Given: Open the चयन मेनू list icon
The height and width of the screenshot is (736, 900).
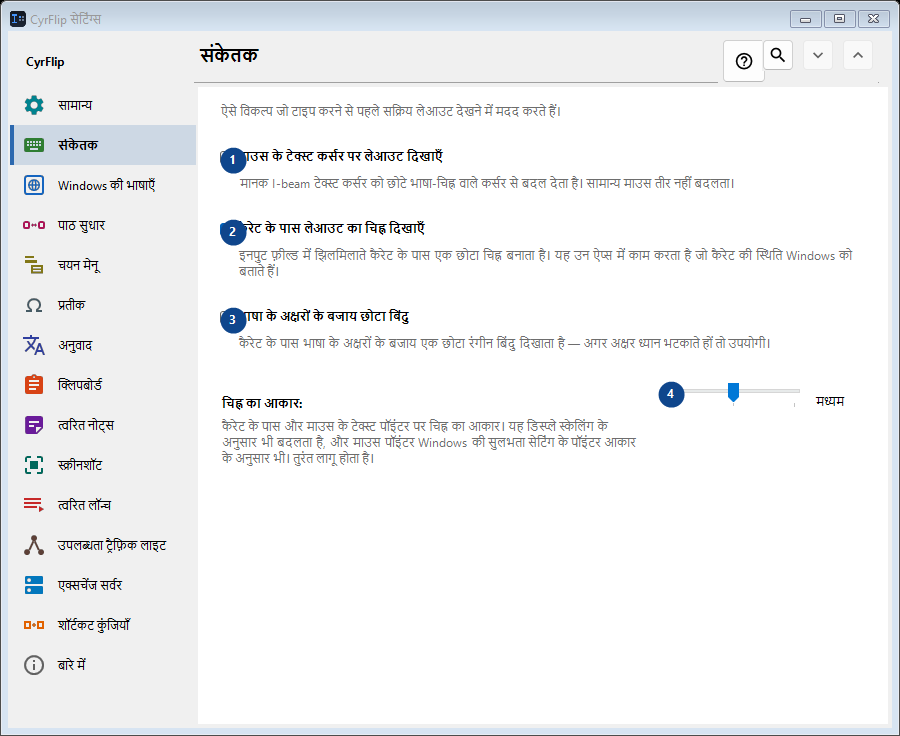Looking at the screenshot, I should tap(34, 265).
